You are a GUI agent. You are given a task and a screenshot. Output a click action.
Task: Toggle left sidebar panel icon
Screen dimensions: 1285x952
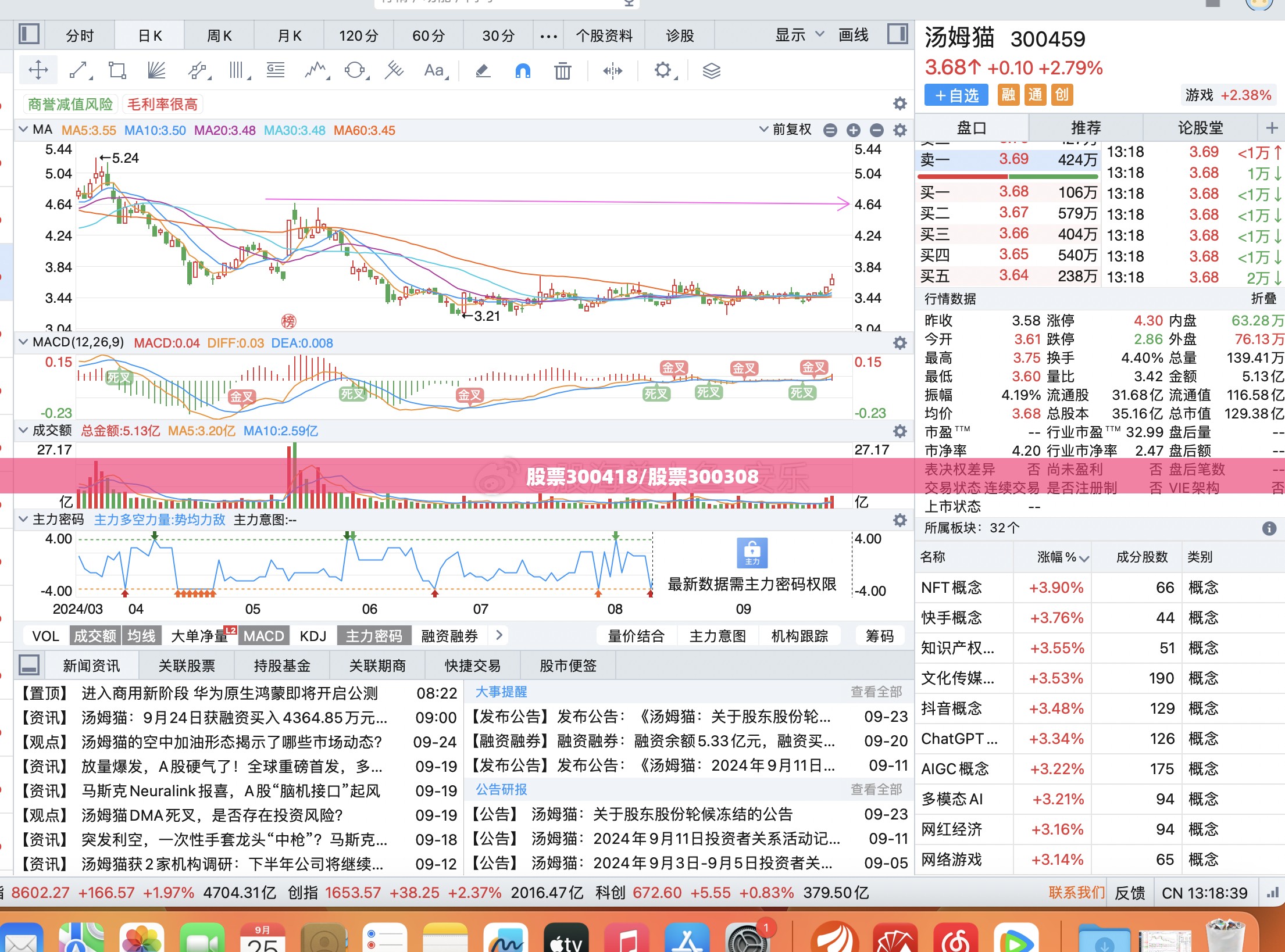[x=28, y=34]
